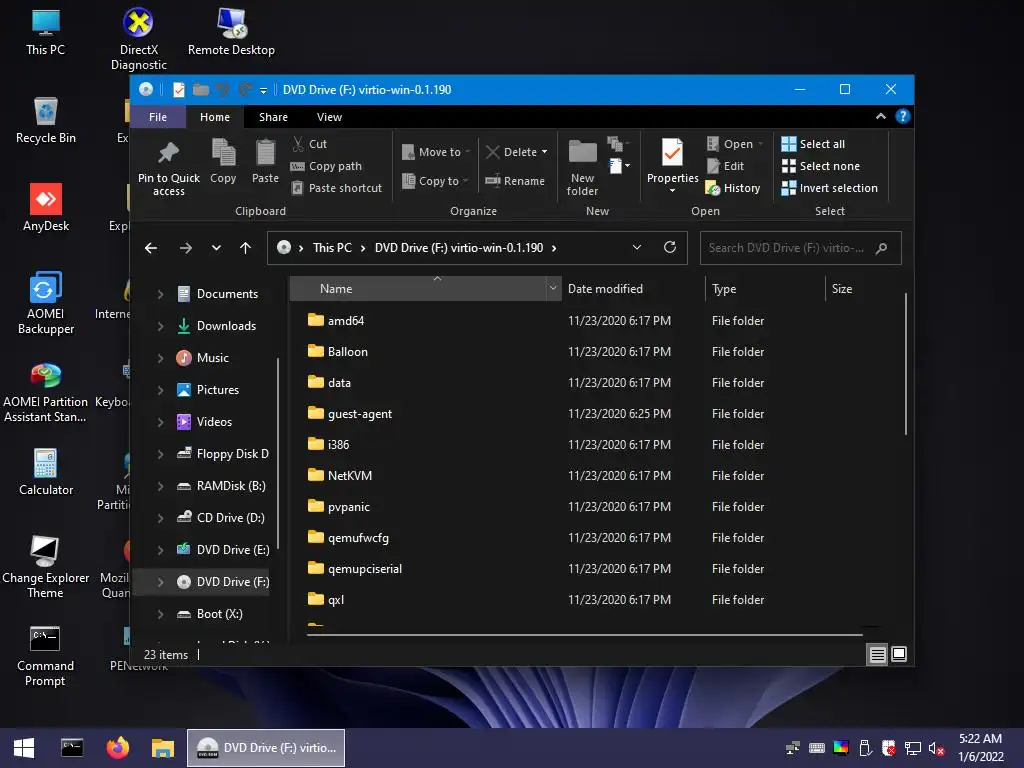The image size is (1024, 768).
Task: Open recent locations dropdown arrow
Action: 216,248
